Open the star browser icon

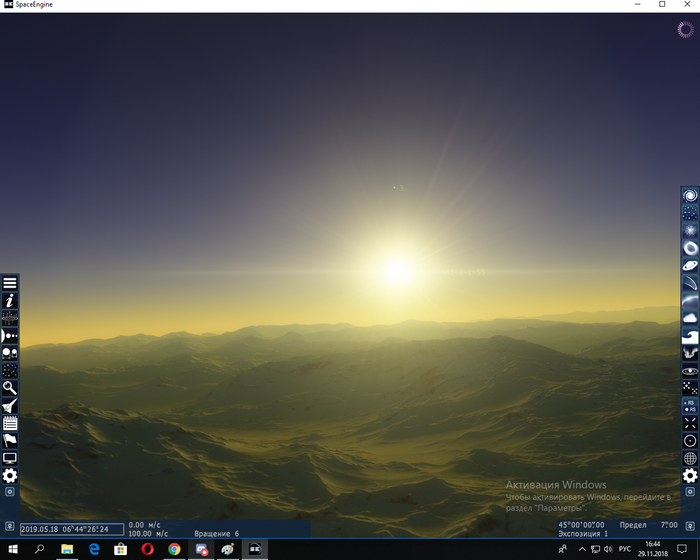coord(10,370)
